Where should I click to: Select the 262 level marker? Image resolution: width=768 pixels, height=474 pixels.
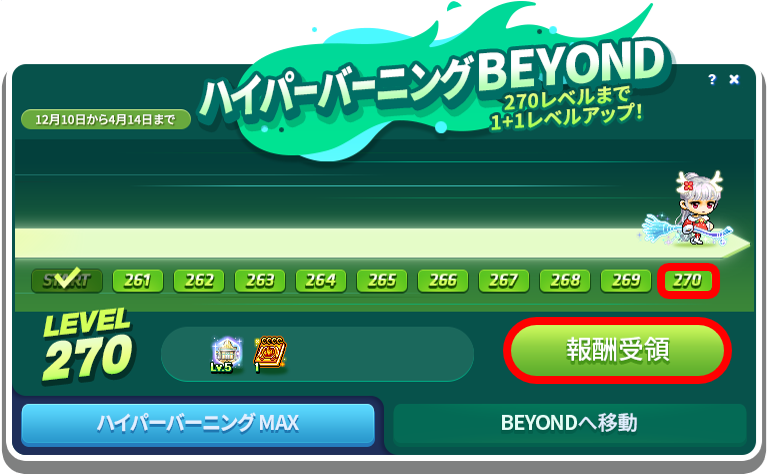199,281
